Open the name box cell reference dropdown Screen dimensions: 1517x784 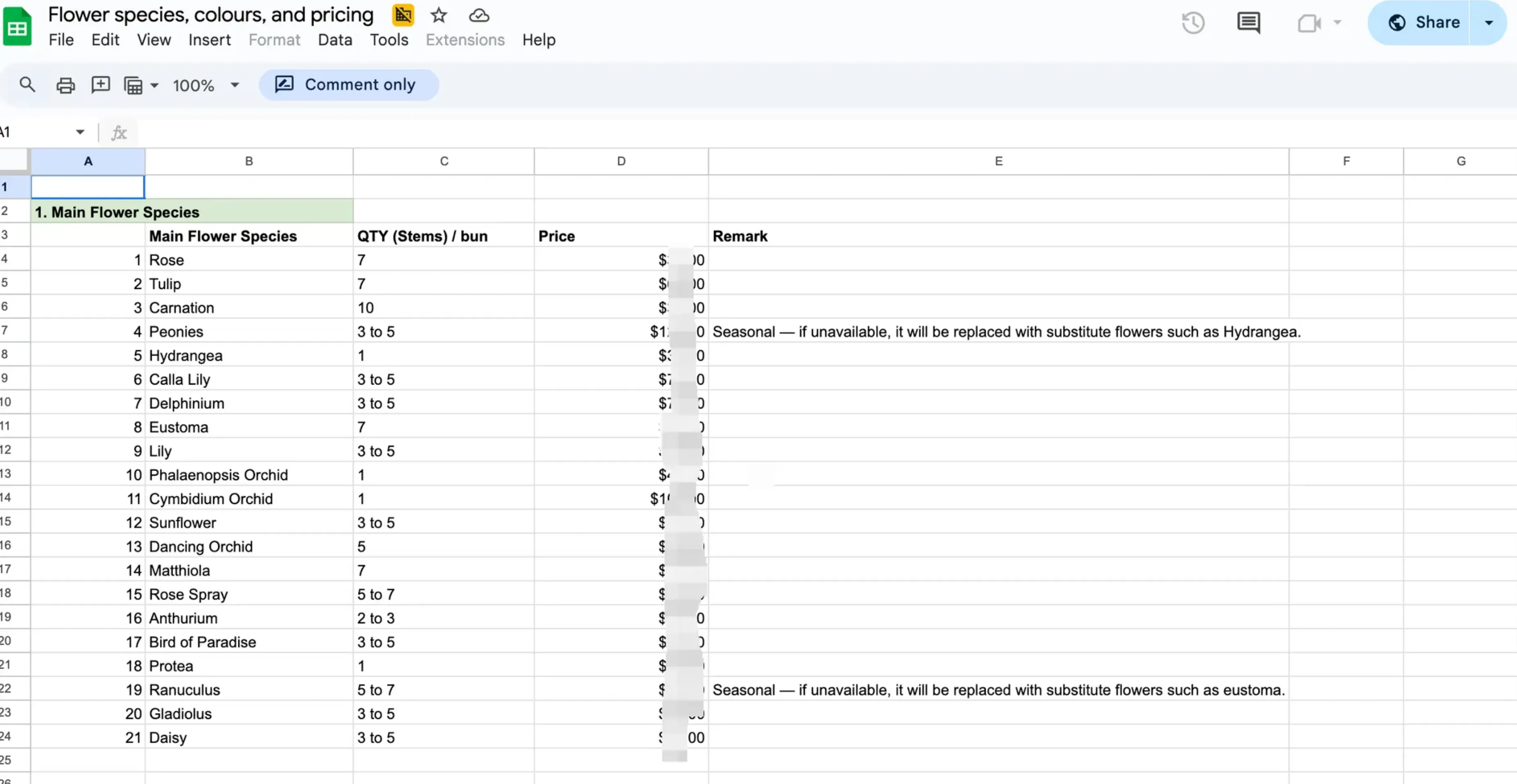tap(80, 132)
